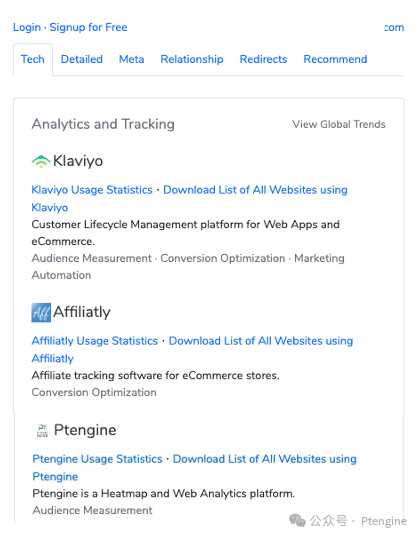The height and width of the screenshot is (538, 420).
Task: Open the Recommend tab
Action: pos(335,59)
